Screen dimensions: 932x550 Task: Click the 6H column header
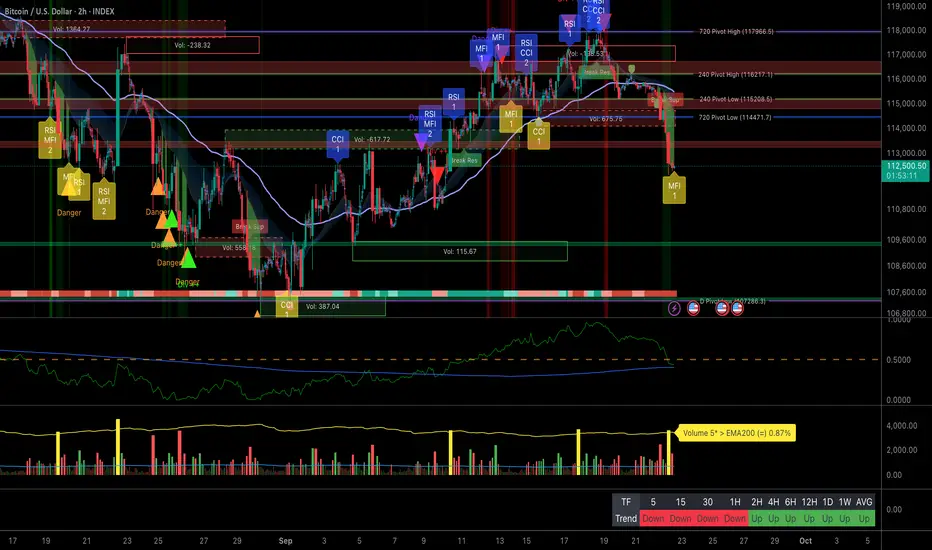click(x=790, y=502)
